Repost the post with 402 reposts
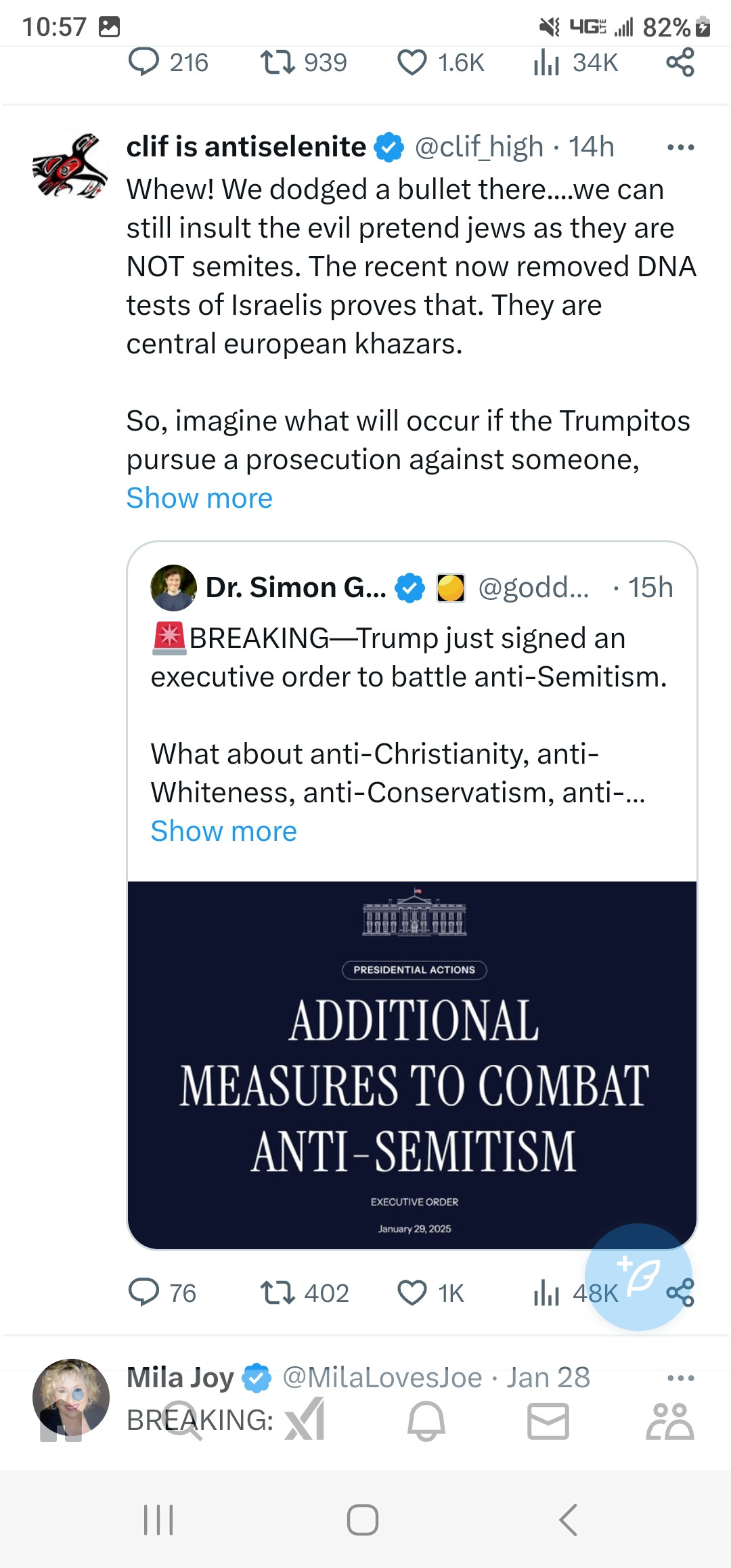The height and width of the screenshot is (1568, 731). 278,1292
